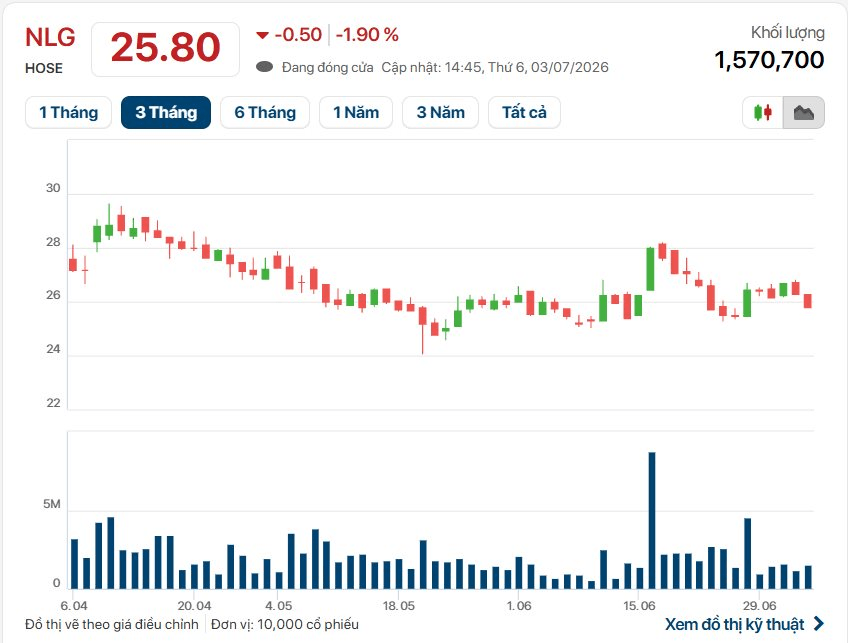Select the 1 Năm time range
This screenshot has height=643, width=848.
(x=356, y=112)
